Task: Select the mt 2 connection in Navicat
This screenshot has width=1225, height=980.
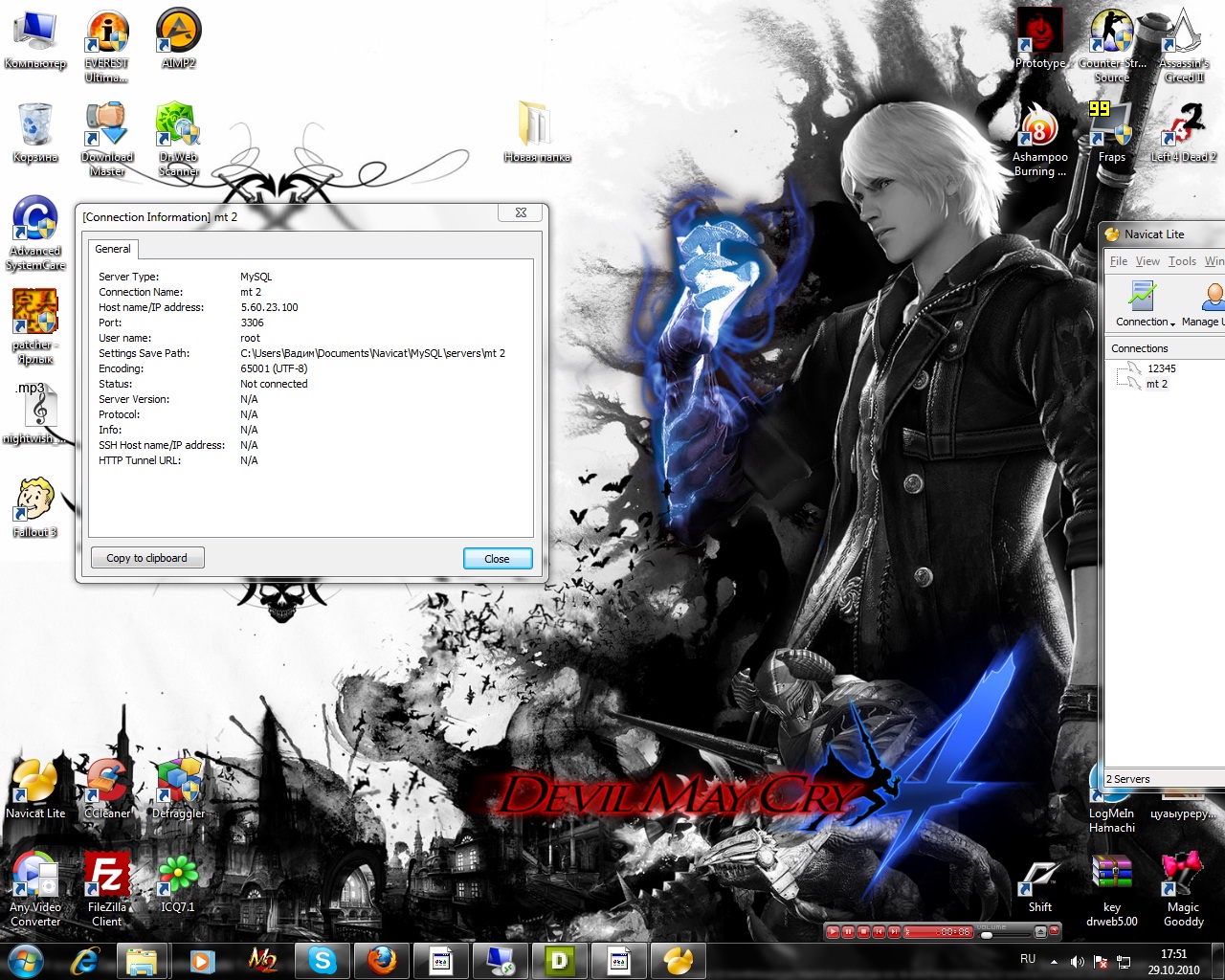Action: [1156, 384]
